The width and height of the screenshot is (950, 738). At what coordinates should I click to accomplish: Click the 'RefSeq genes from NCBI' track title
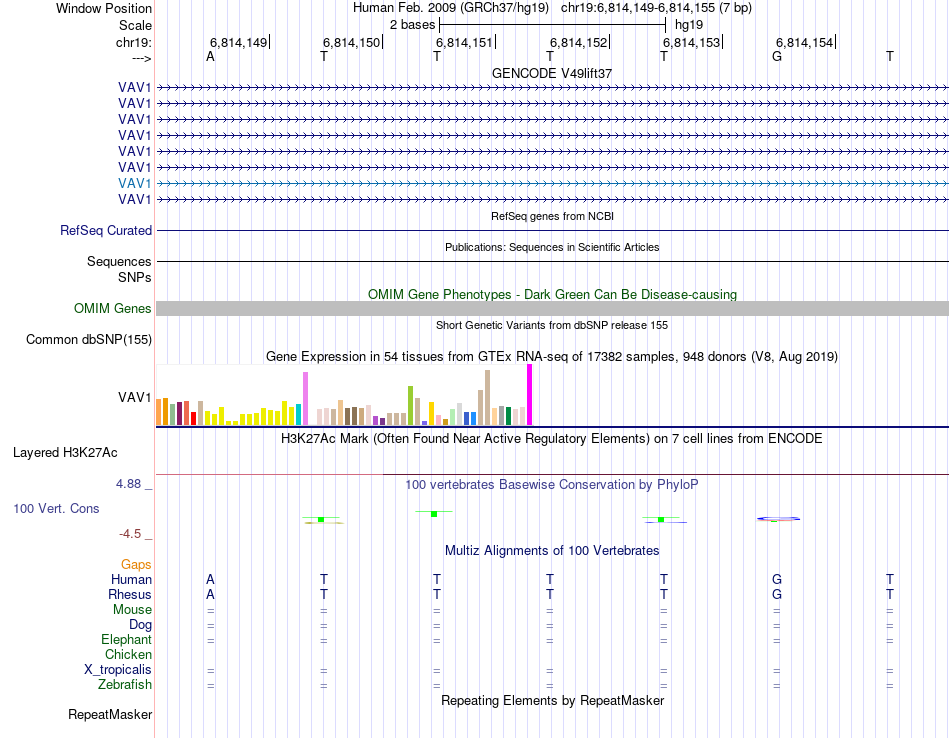point(552,216)
